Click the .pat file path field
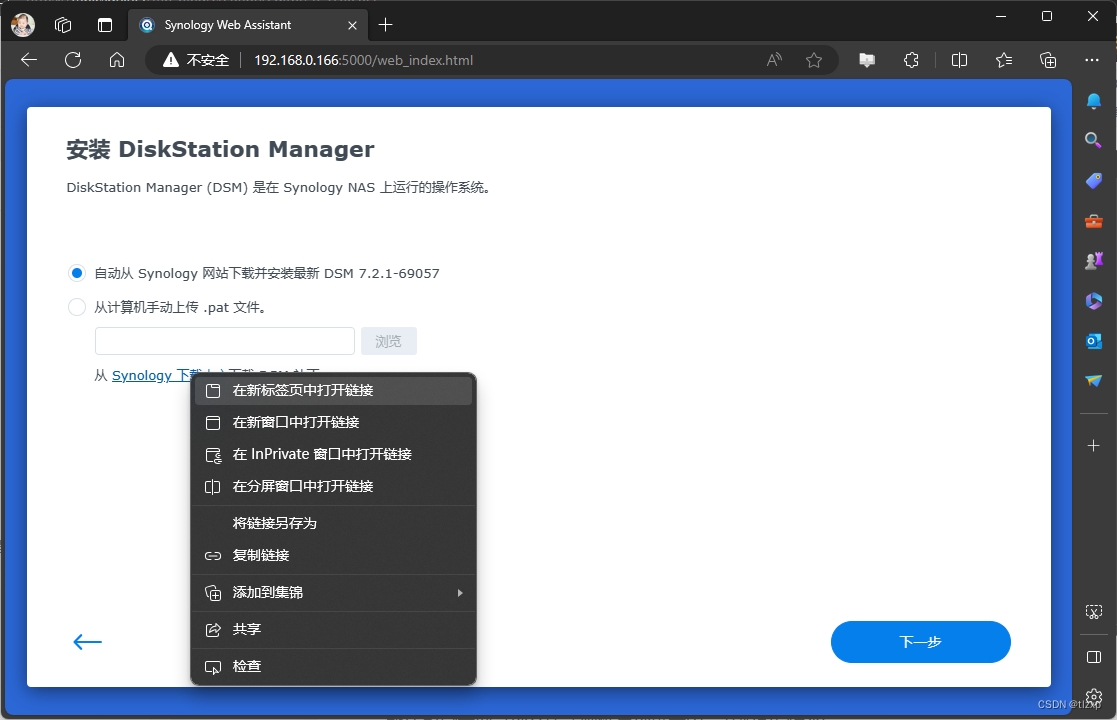Viewport: 1117px width, 720px height. click(x=224, y=341)
